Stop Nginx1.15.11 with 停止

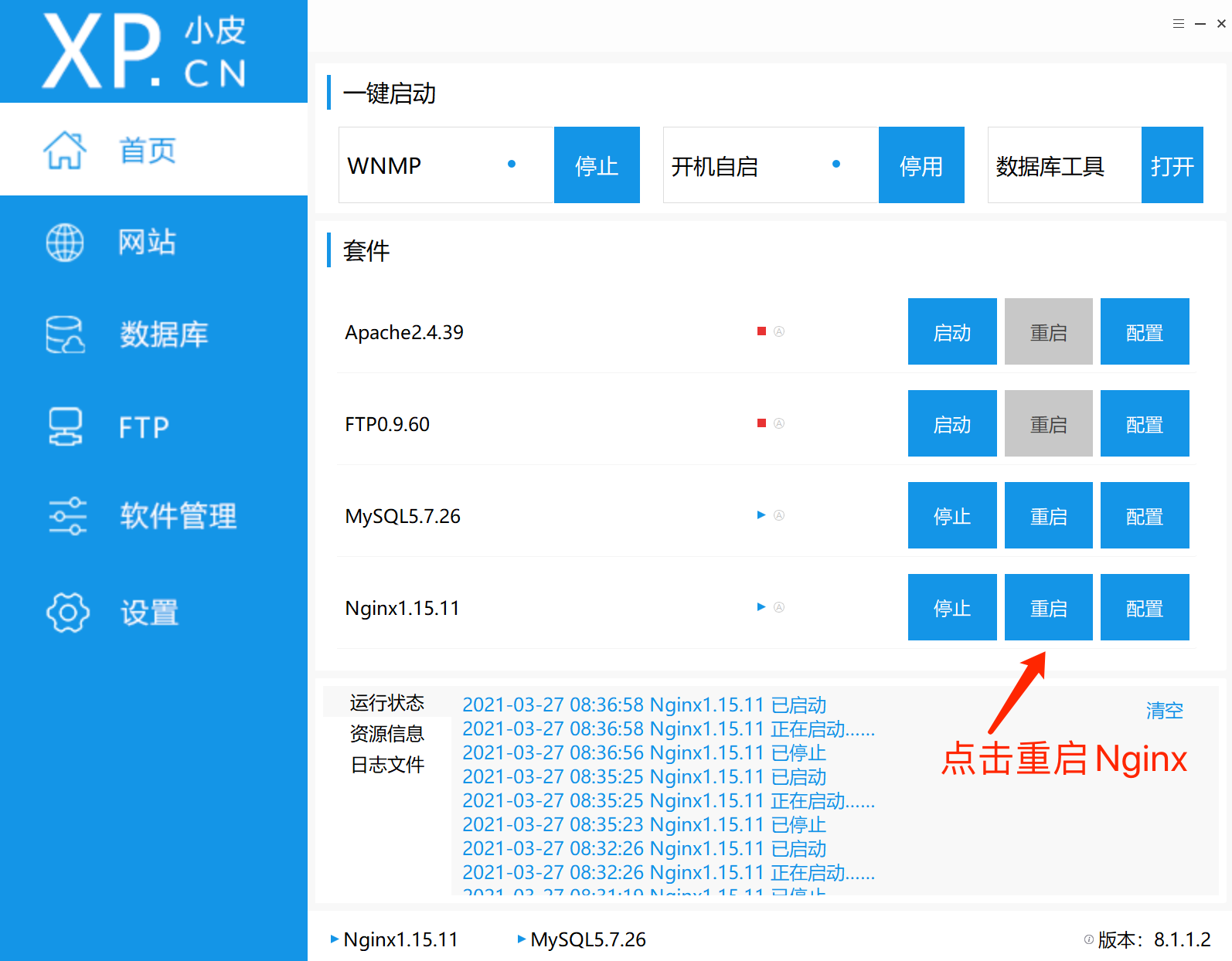pyautogui.click(x=952, y=607)
